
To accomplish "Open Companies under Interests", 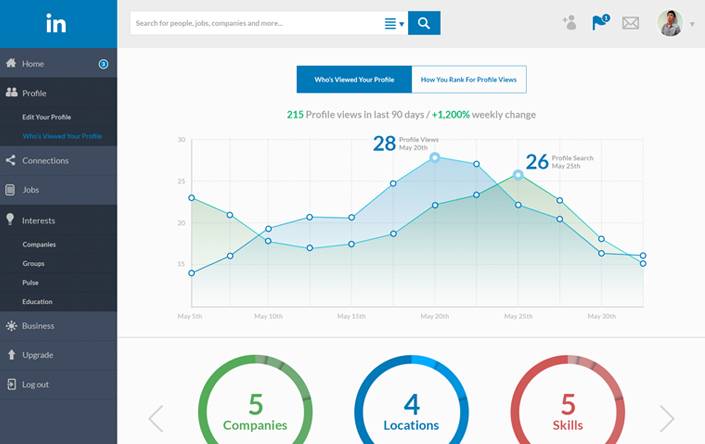I will pos(39,244).
